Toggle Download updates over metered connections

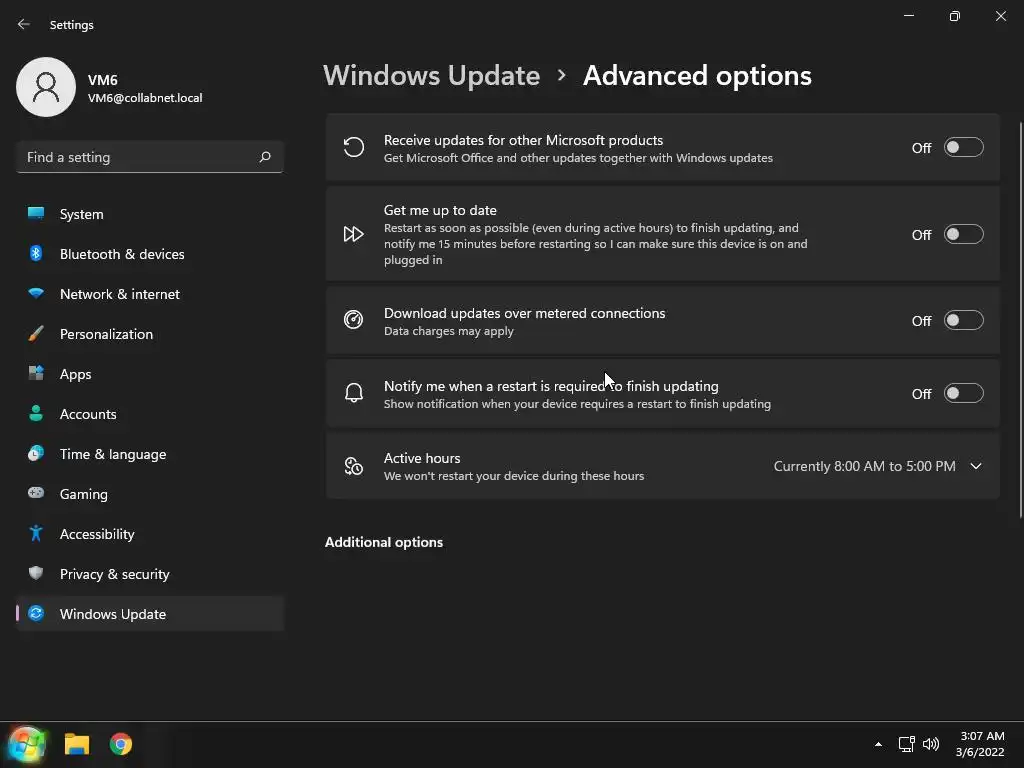pyautogui.click(x=963, y=321)
